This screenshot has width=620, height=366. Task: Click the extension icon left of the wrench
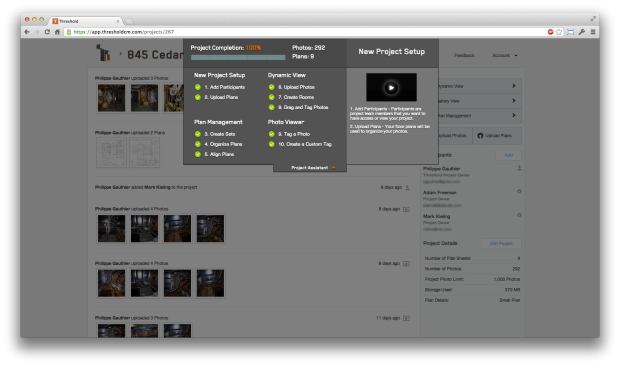(570, 32)
